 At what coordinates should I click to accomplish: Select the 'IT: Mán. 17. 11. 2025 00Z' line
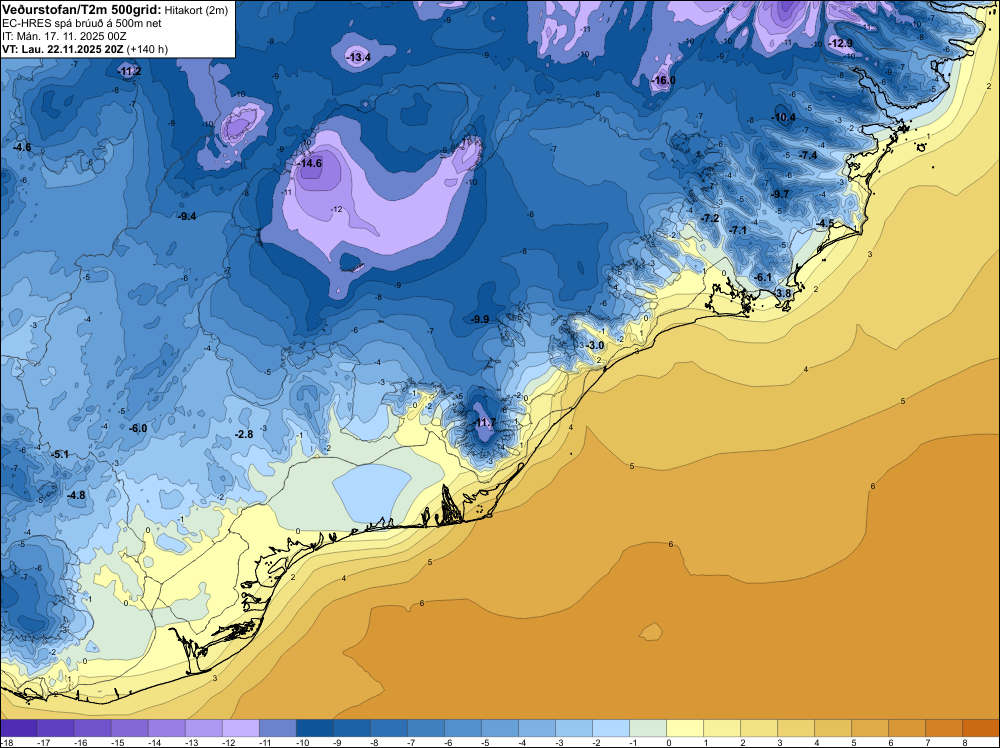tap(64, 36)
